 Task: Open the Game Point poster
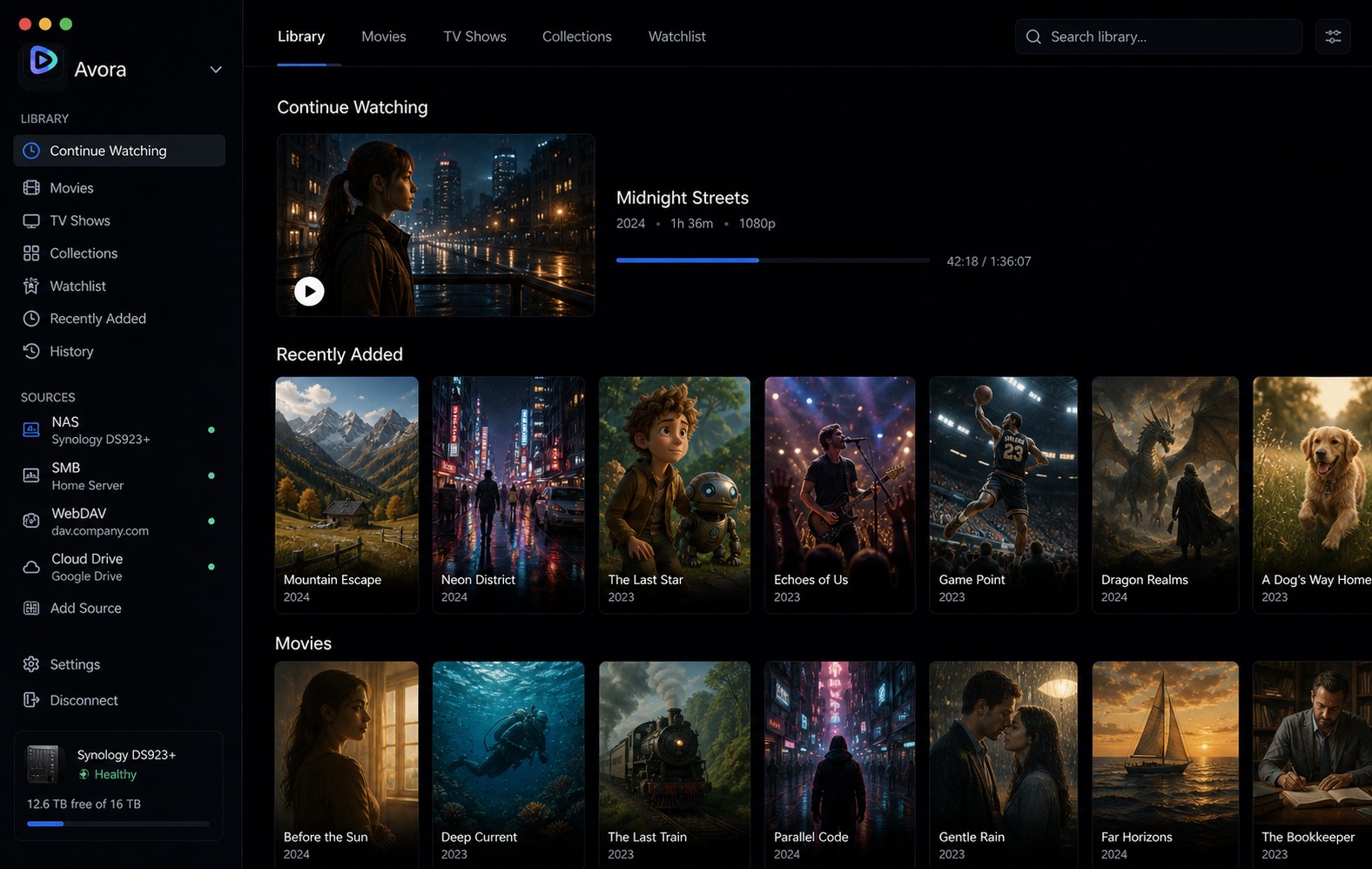1004,495
